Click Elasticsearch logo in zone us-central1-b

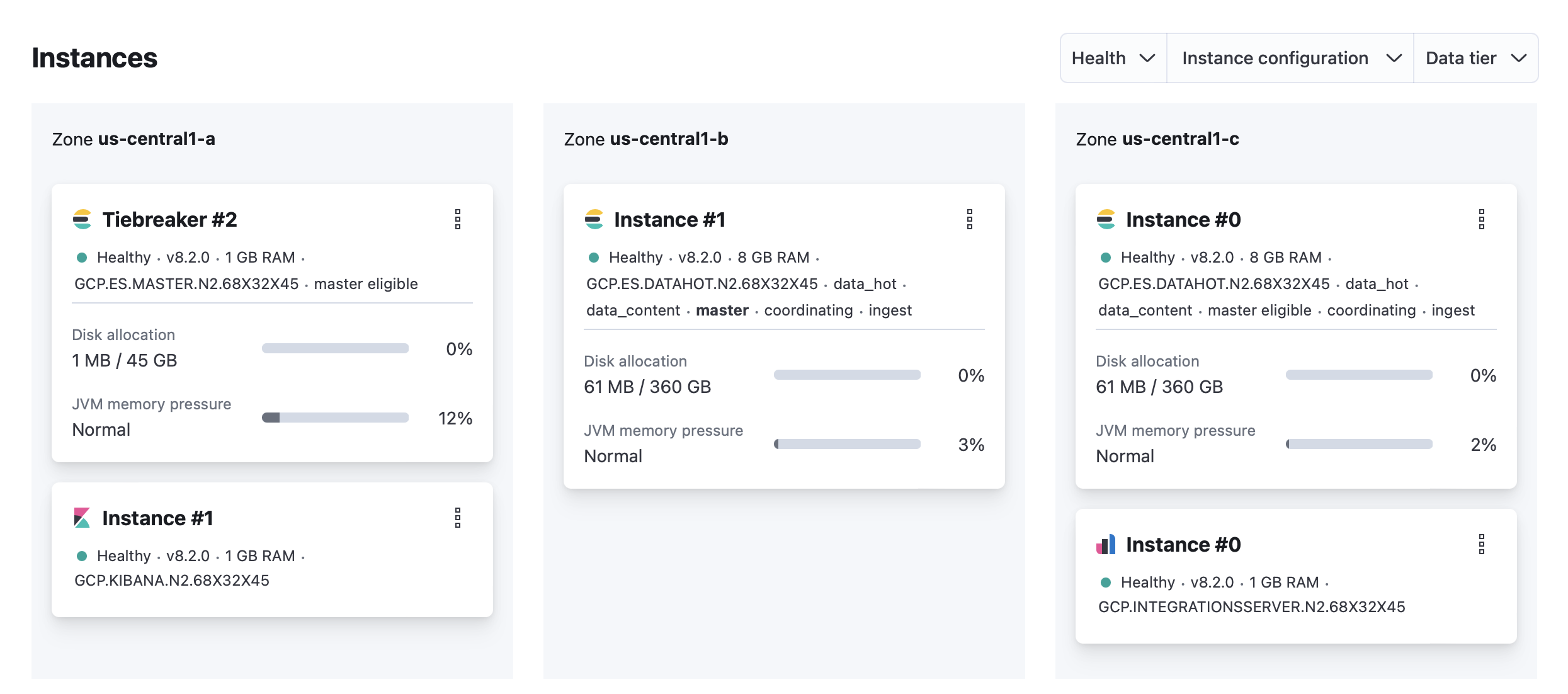point(594,219)
